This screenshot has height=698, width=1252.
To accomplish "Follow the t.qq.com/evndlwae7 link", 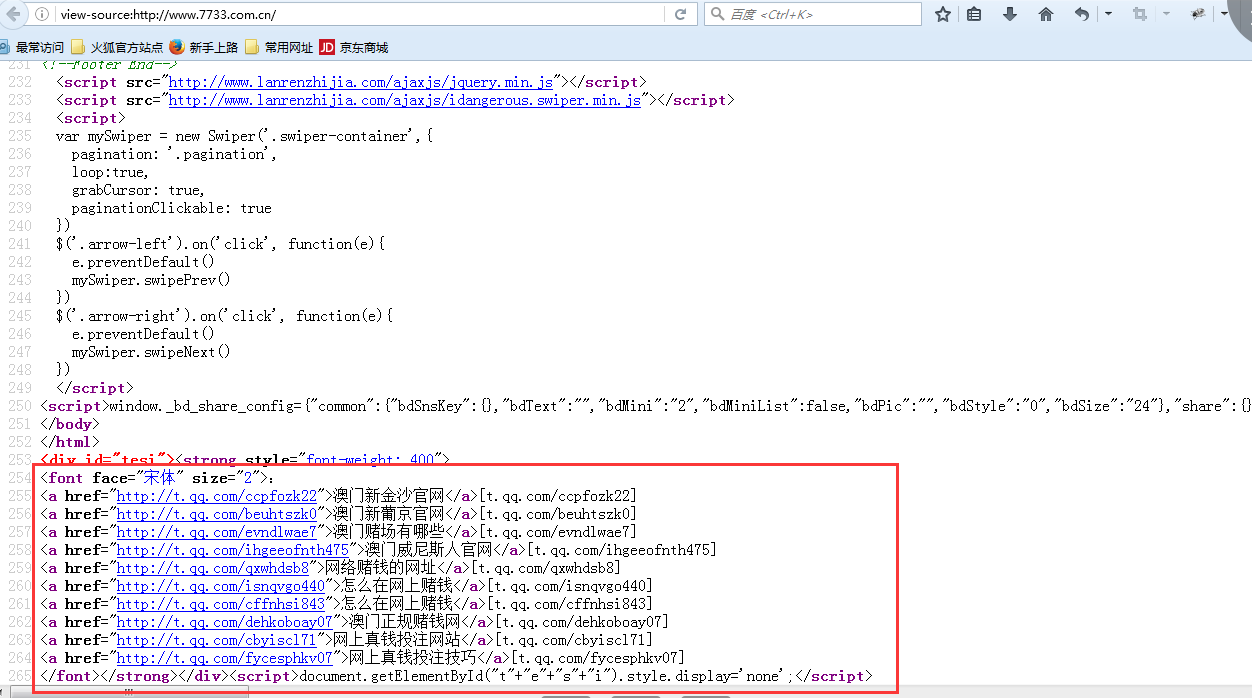I will click(217, 532).
